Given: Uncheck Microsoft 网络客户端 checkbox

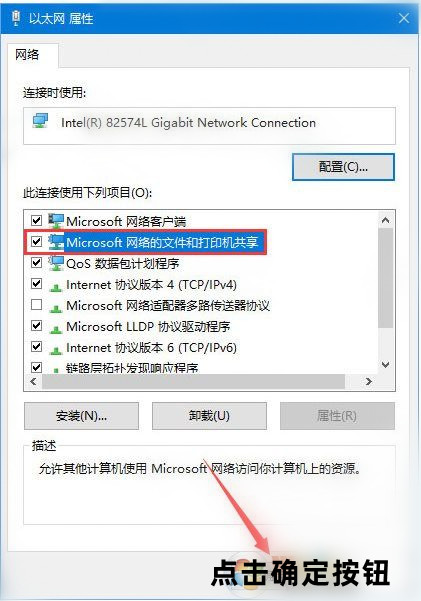Looking at the screenshot, I should (36, 221).
